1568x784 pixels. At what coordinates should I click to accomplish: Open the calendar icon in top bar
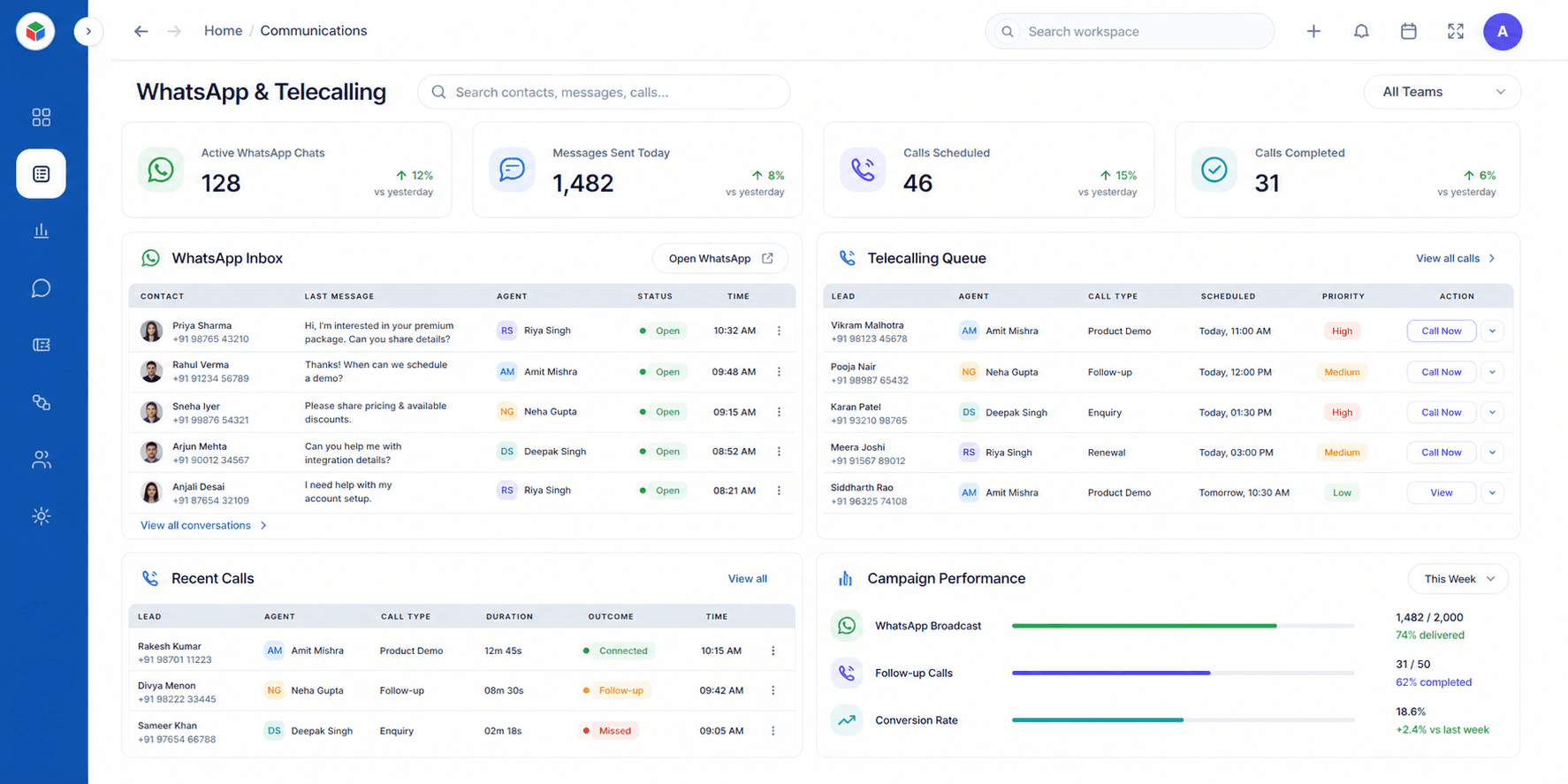click(1409, 31)
